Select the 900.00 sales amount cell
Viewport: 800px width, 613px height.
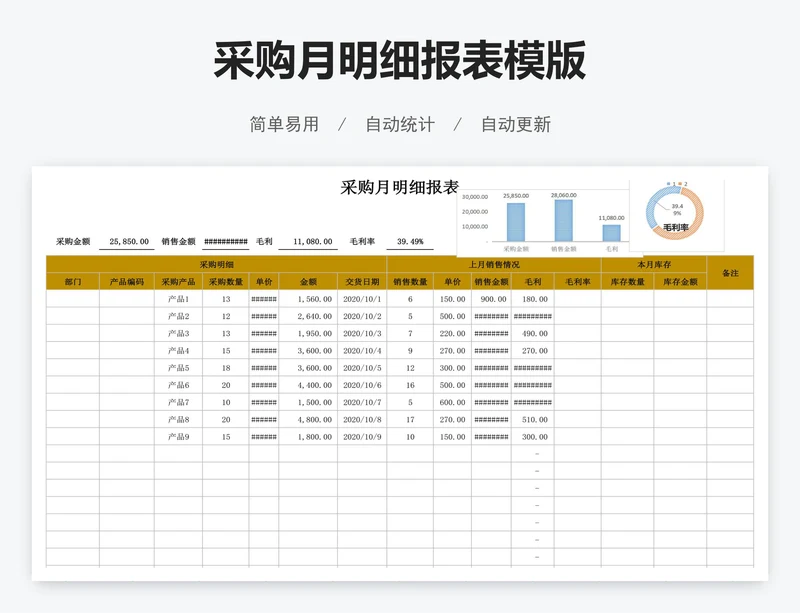point(491,299)
